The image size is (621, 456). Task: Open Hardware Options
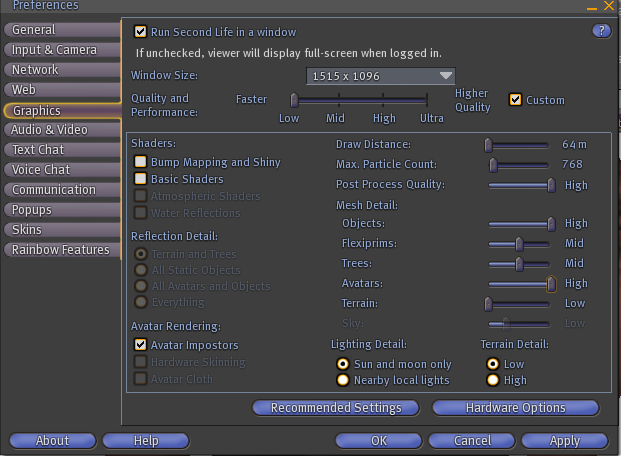(x=515, y=408)
